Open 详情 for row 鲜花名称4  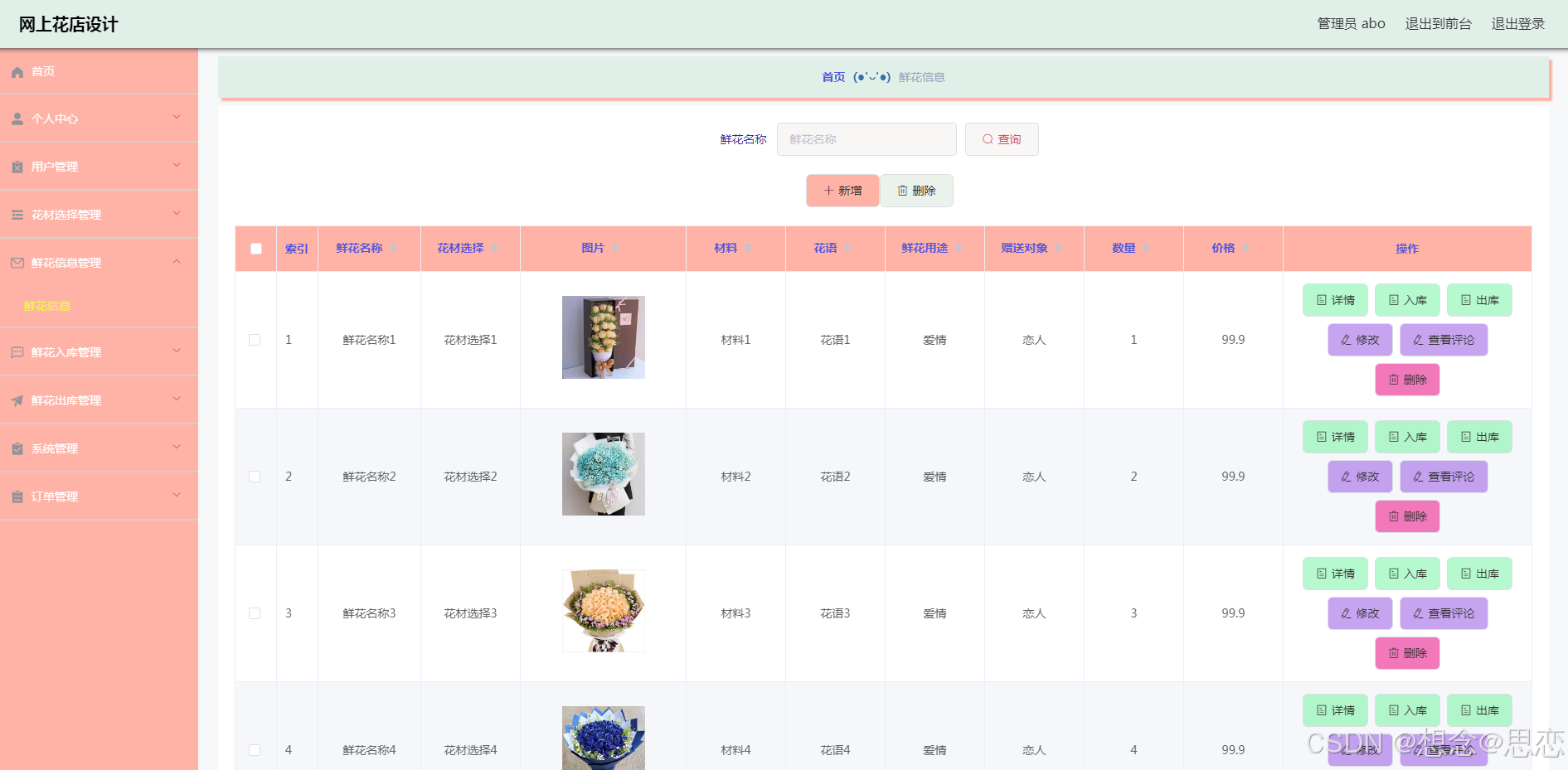(1335, 710)
